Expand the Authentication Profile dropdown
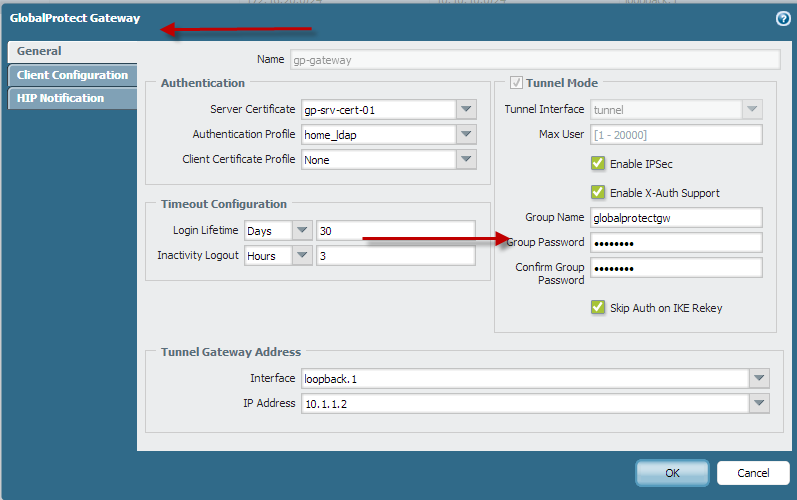This screenshot has width=797, height=500. click(466, 134)
